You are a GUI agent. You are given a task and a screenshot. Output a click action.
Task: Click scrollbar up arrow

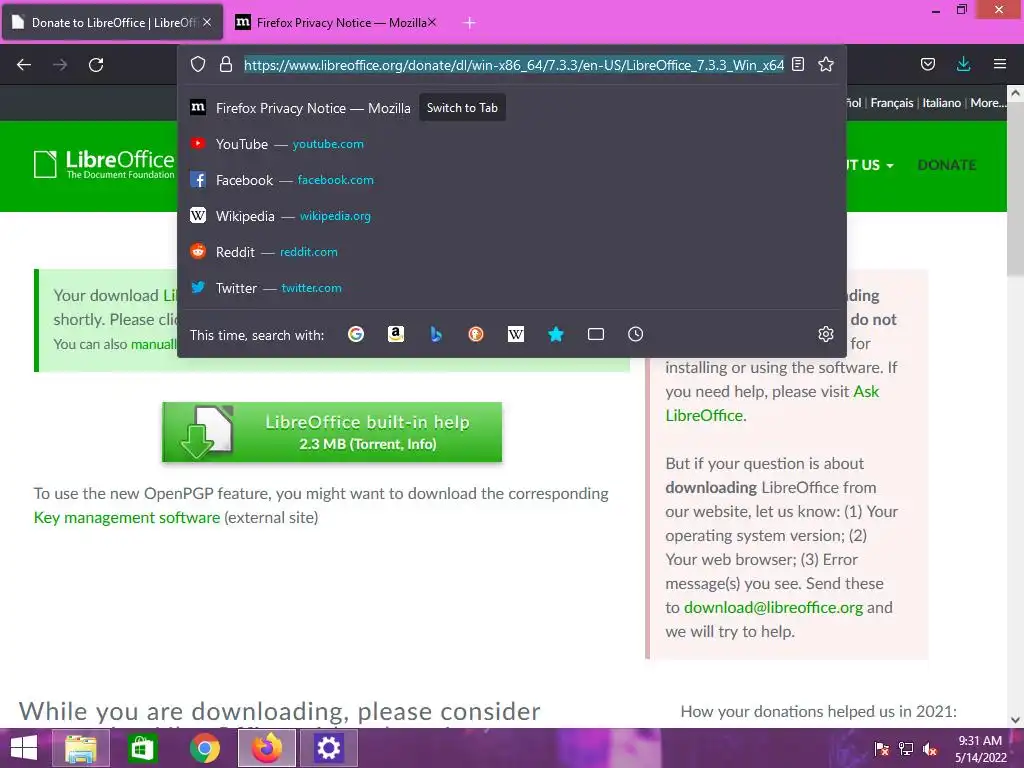click(x=1015, y=93)
